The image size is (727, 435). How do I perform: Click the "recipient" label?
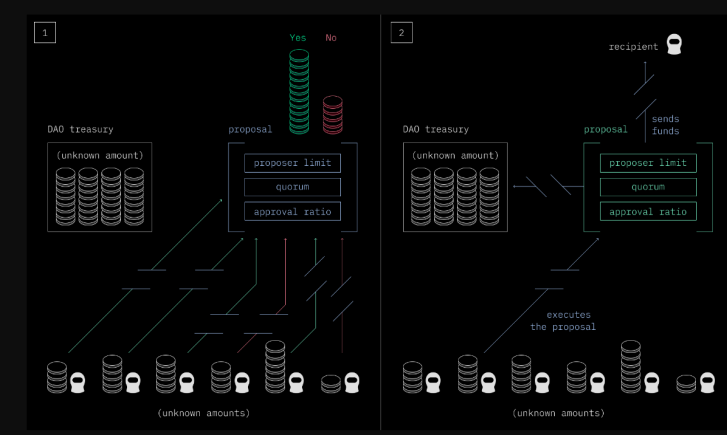click(633, 47)
